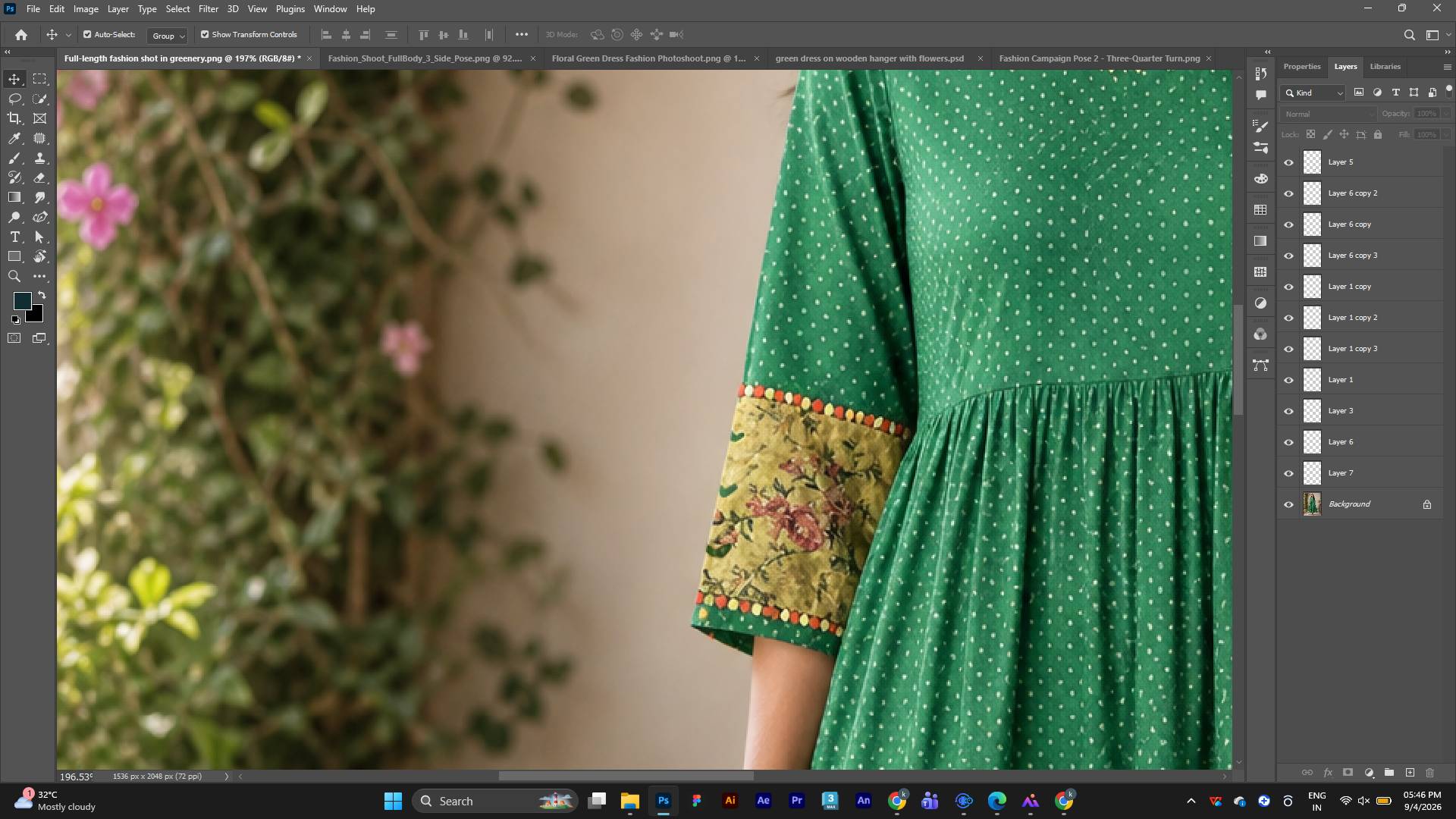1456x819 pixels.
Task: Open the Filter menu
Action: [x=208, y=9]
